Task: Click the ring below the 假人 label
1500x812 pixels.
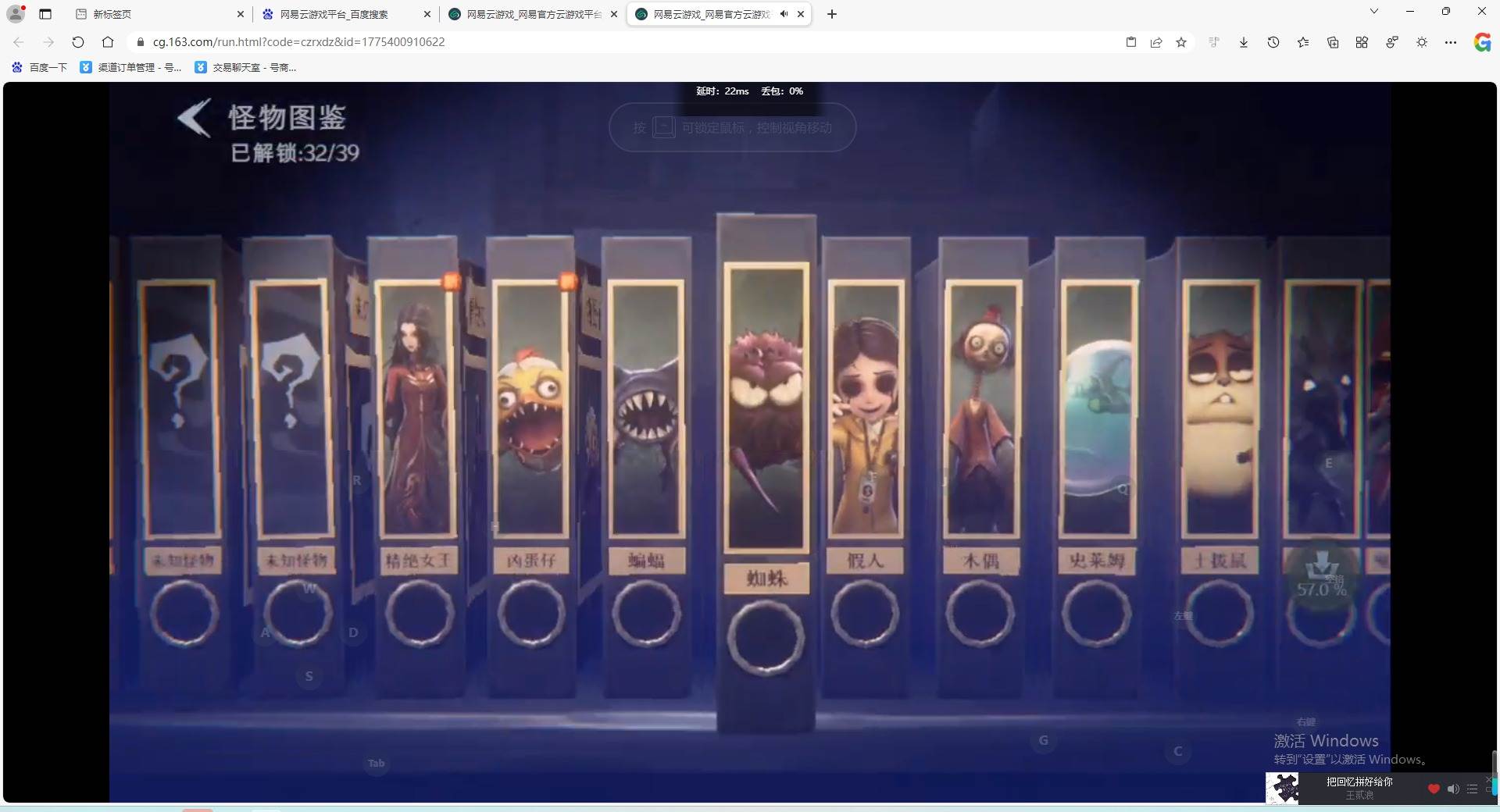Action: tap(865, 614)
